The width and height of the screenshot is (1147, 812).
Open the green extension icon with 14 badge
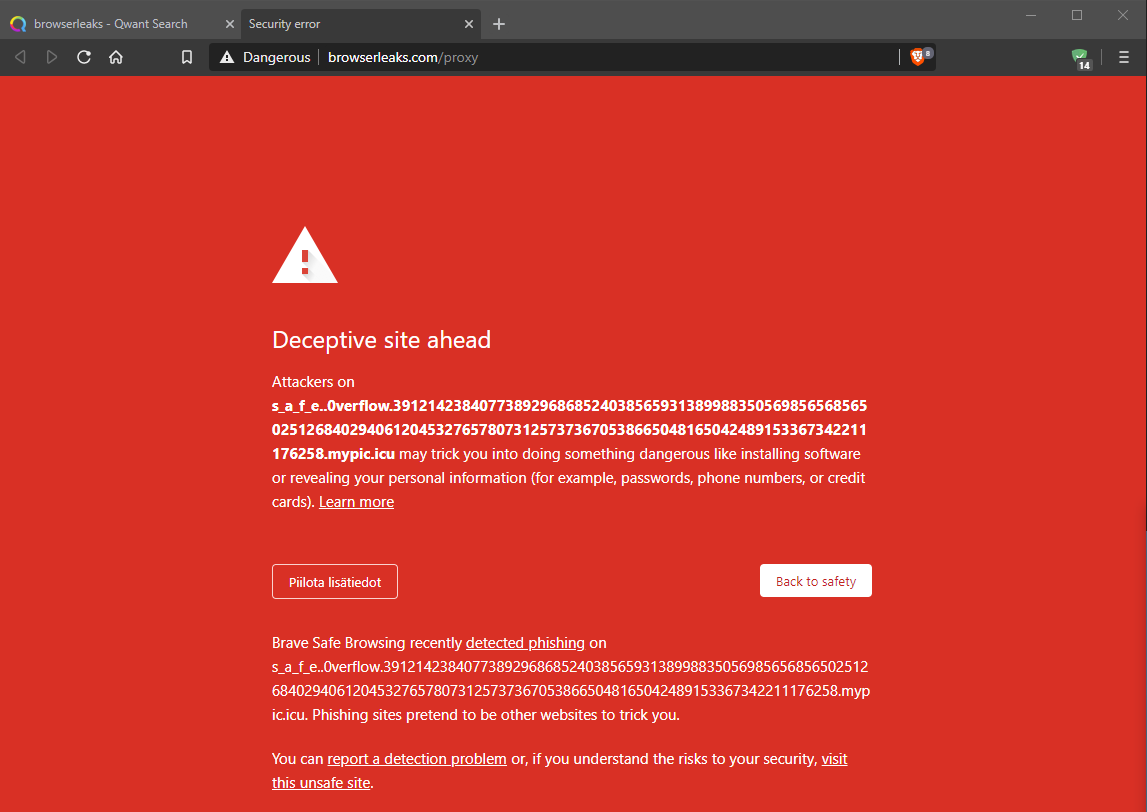(1080, 58)
